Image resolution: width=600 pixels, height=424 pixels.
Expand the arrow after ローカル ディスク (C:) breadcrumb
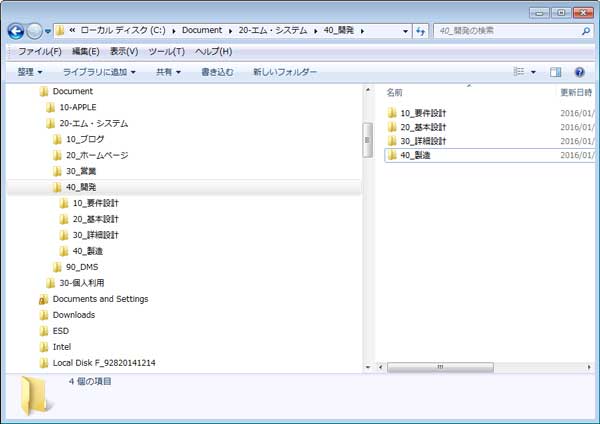(174, 31)
